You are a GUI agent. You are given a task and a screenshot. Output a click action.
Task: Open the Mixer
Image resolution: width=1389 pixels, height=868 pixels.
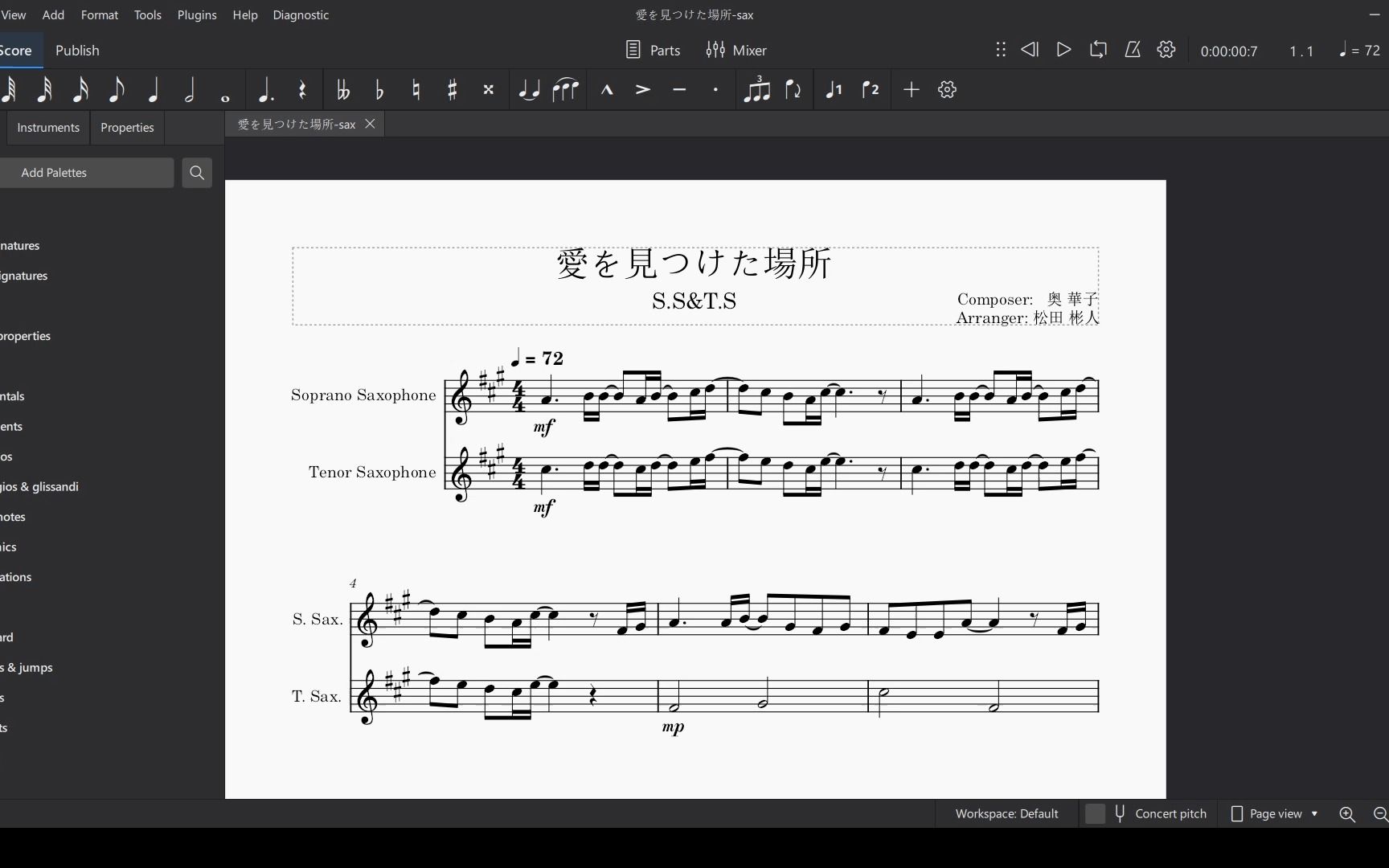point(736,50)
